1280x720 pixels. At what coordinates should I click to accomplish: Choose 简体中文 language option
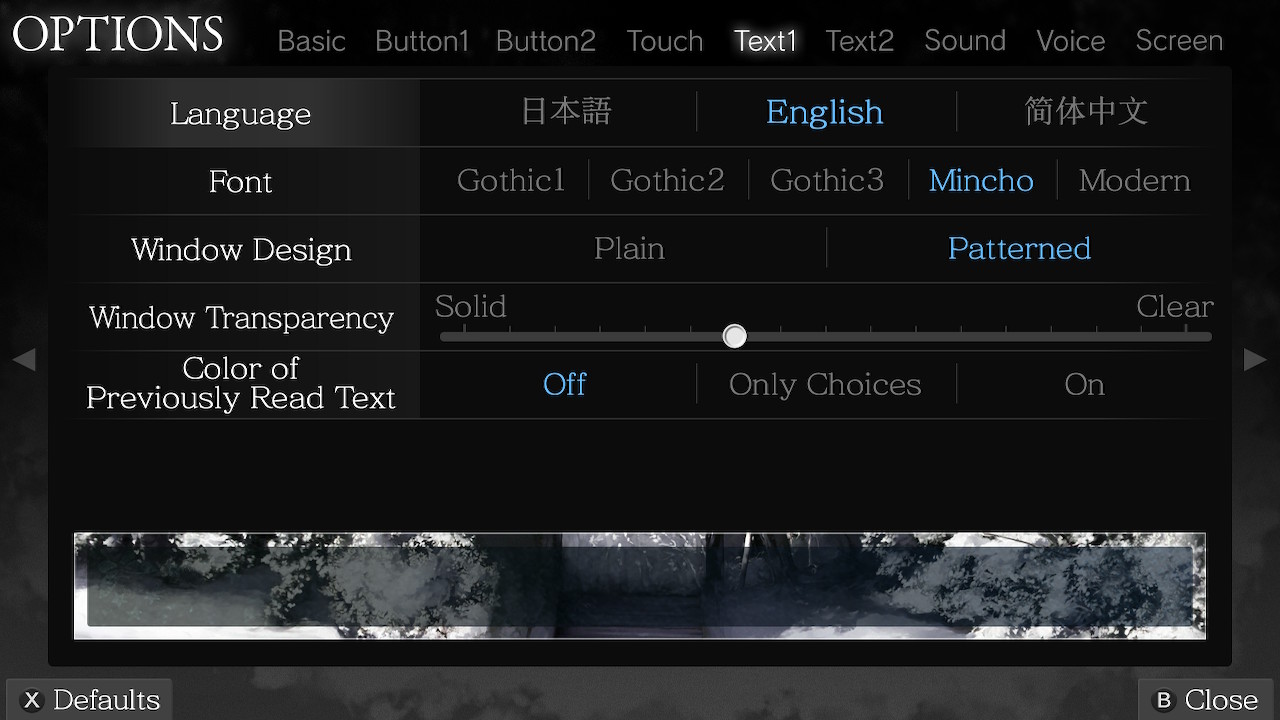coord(1085,112)
